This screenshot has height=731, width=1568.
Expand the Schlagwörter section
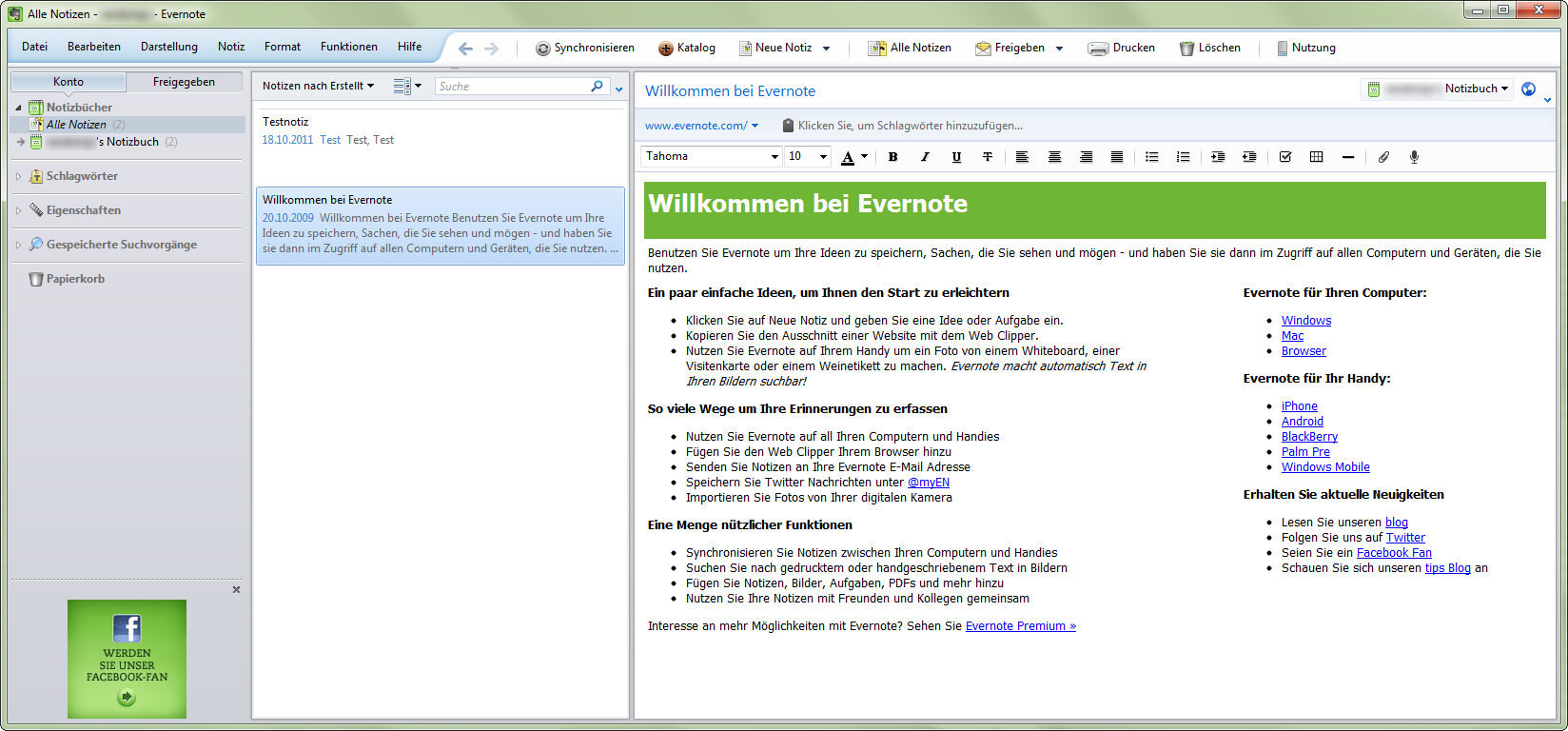tap(18, 176)
